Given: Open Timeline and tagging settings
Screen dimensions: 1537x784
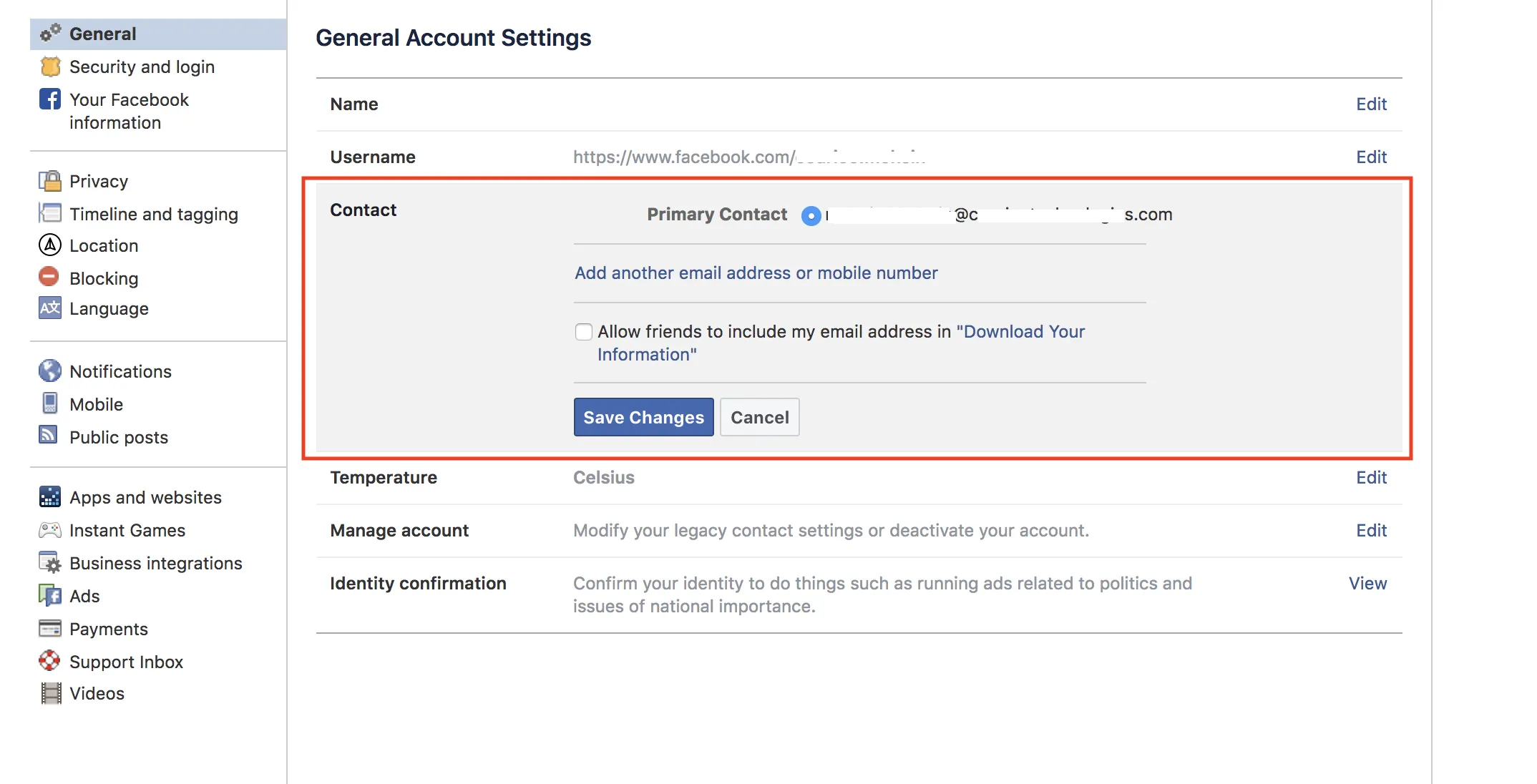Looking at the screenshot, I should [x=153, y=214].
